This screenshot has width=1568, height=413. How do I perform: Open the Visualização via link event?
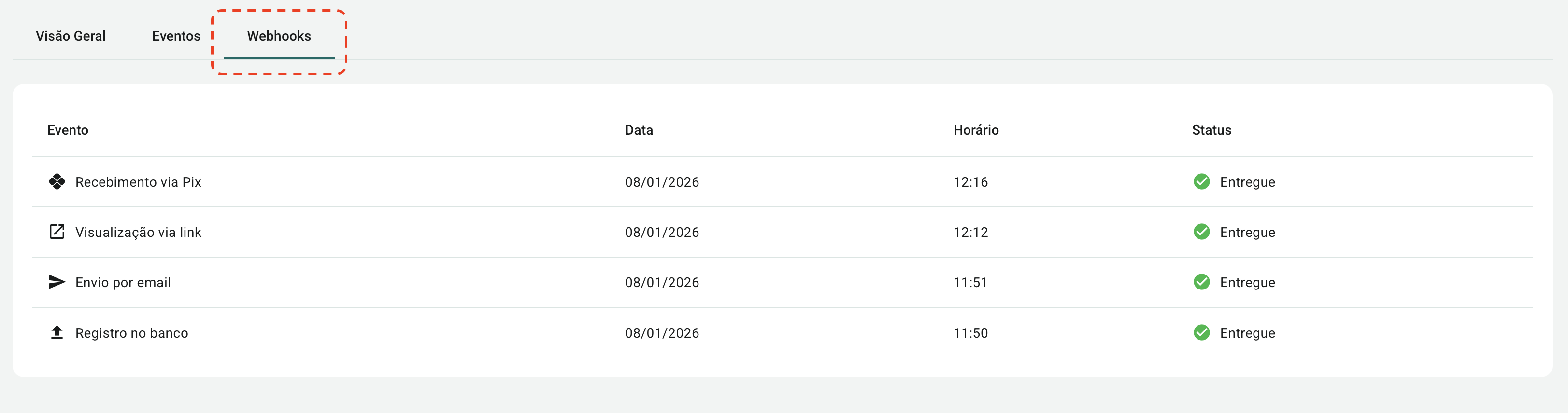(x=138, y=233)
